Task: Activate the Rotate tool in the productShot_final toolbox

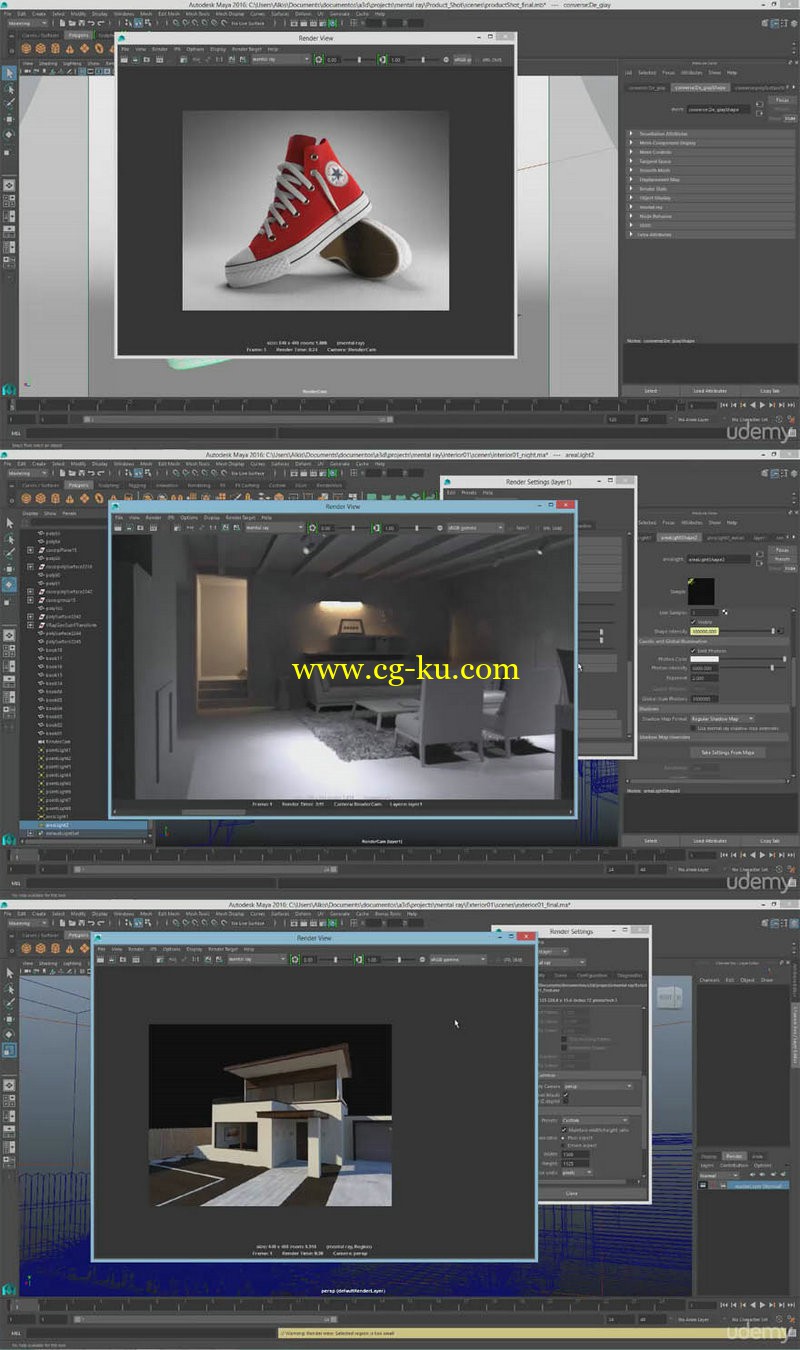Action: point(8,134)
